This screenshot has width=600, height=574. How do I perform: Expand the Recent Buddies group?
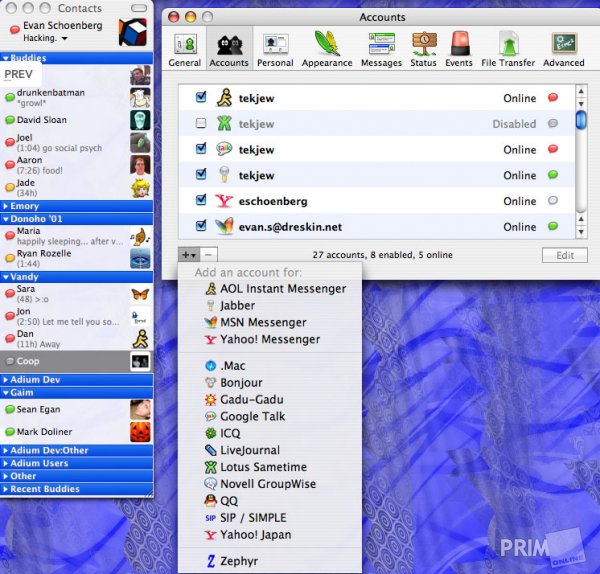click(x=5, y=489)
